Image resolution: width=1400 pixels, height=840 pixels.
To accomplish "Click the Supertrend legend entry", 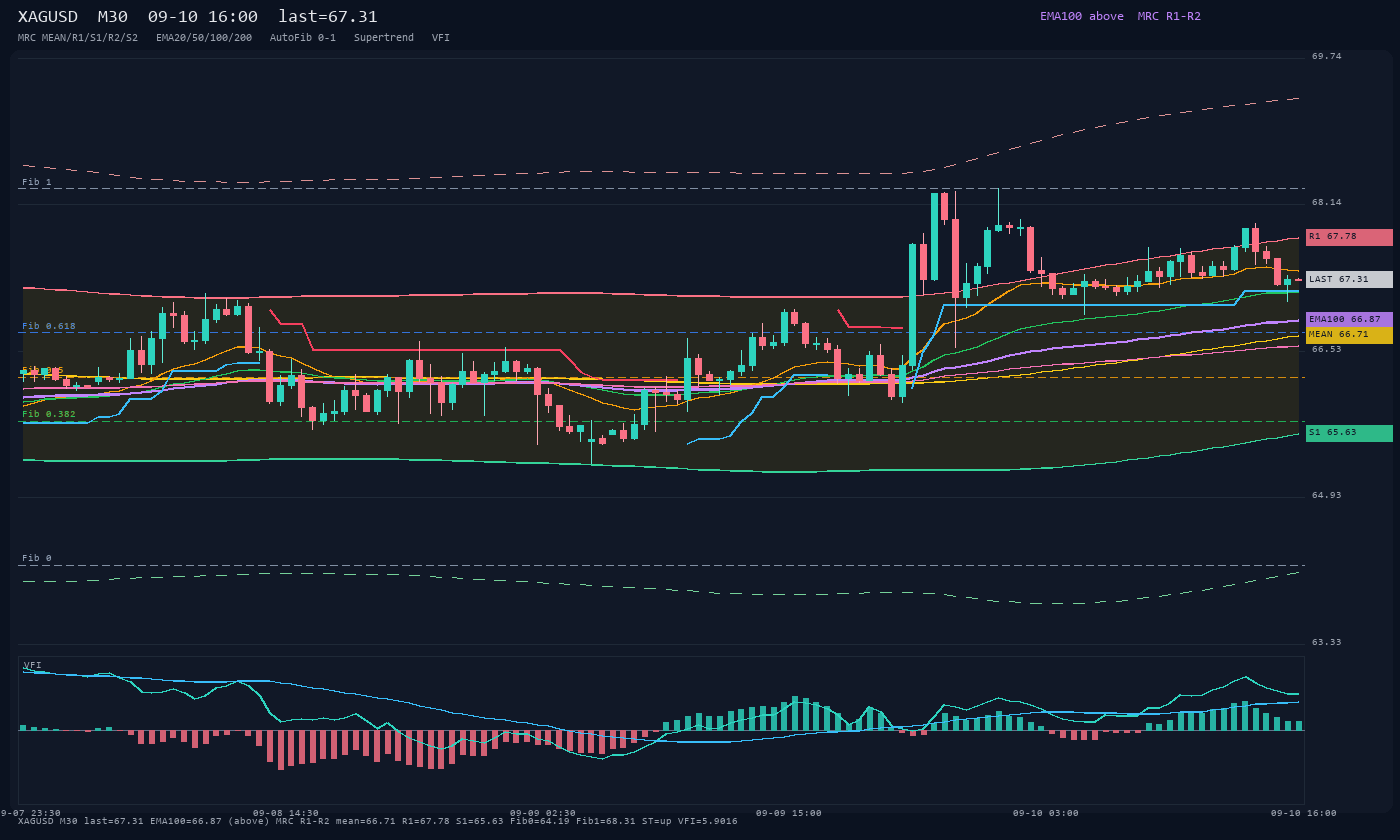I will [384, 38].
